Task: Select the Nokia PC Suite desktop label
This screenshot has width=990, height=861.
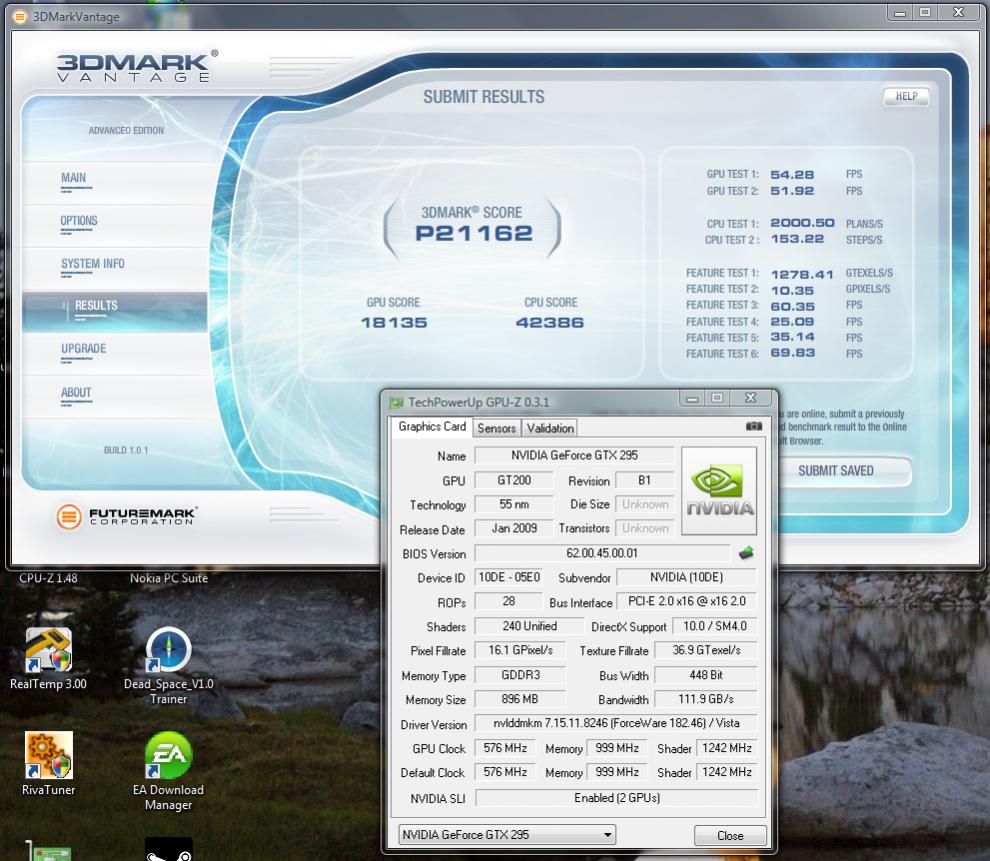Action: pos(169,578)
